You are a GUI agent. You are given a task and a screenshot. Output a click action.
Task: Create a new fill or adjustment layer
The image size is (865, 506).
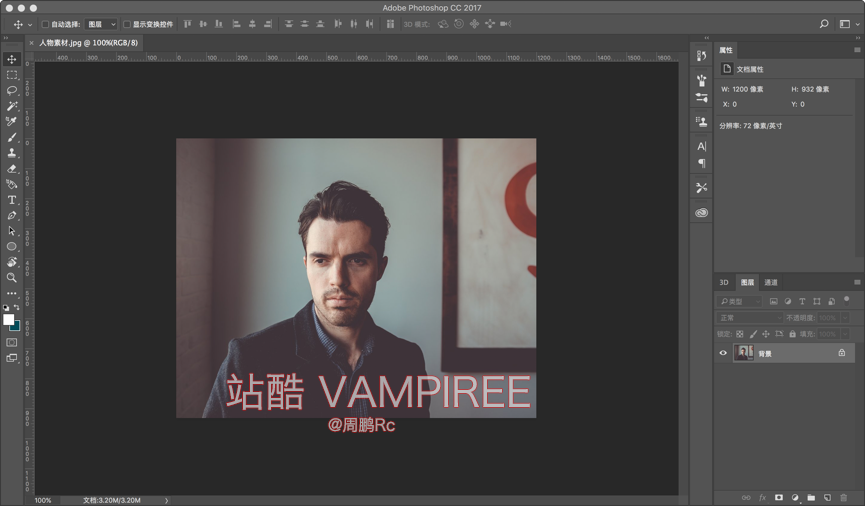pyautogui.click(x=795, y=498)
